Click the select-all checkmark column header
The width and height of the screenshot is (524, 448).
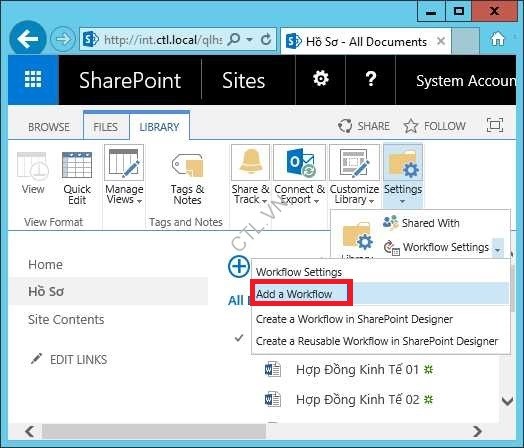[239, 338]
